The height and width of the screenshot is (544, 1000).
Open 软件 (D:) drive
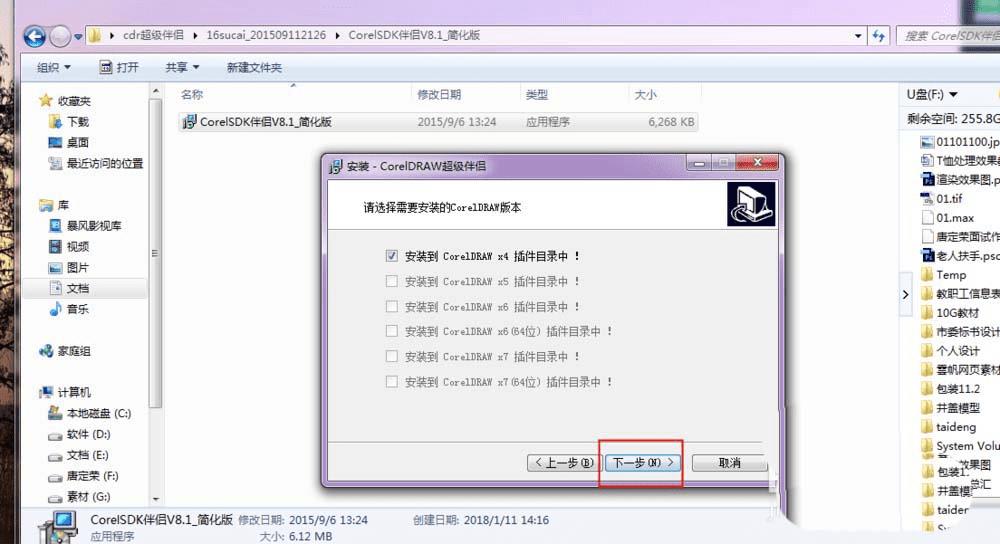80,434
